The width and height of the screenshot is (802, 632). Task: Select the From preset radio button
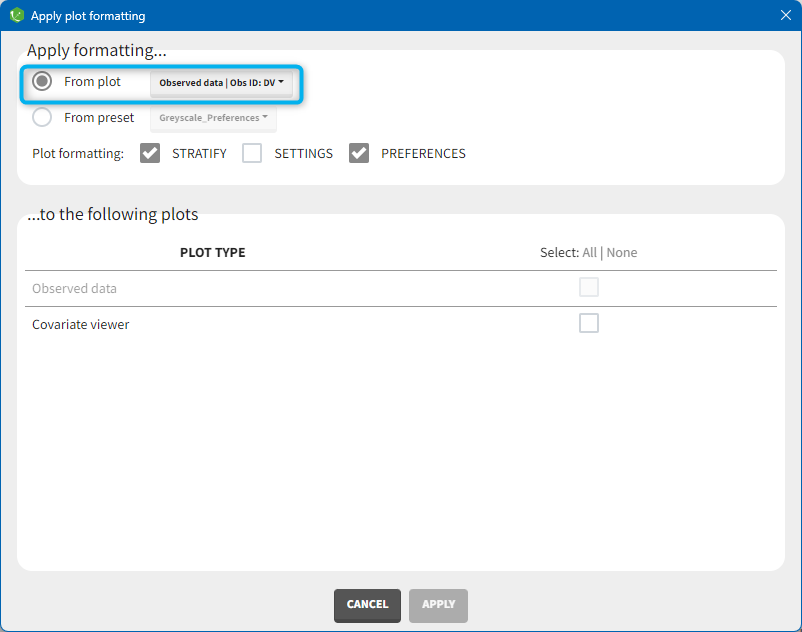(x=42, y=117)
